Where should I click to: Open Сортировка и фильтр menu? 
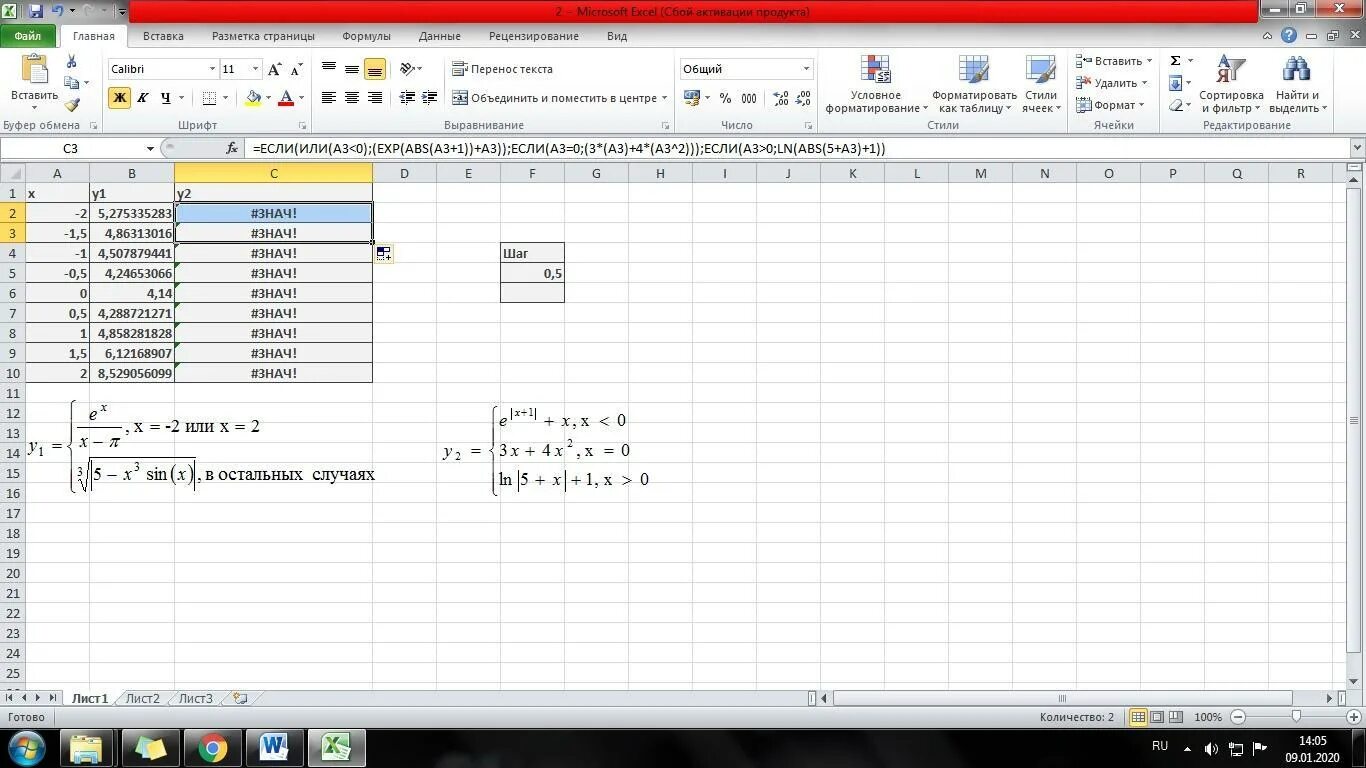[x=1231, y=84]
